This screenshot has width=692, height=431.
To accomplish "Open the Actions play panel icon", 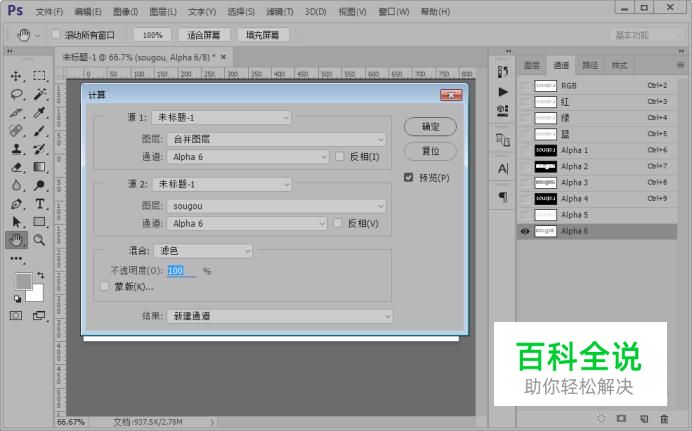I will (x=503, y=92).
